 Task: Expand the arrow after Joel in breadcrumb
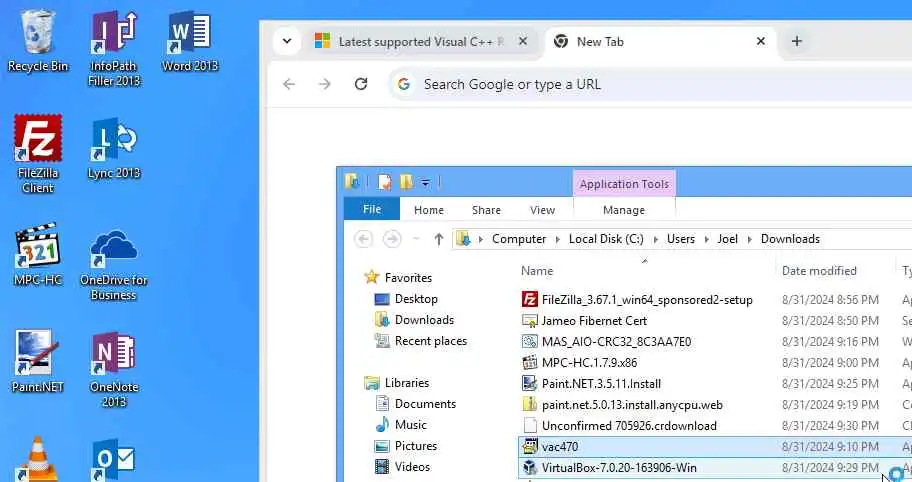[x=749, y=239]
